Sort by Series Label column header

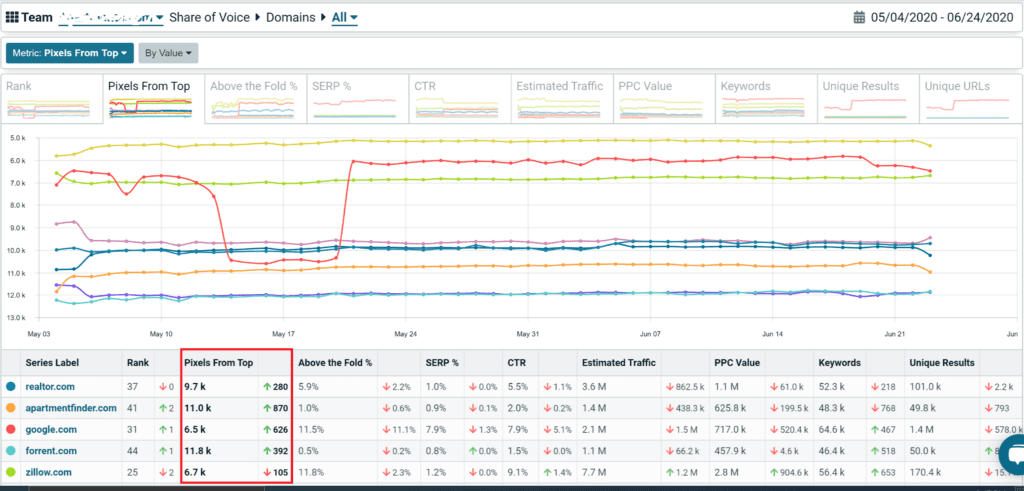point(52,362)
